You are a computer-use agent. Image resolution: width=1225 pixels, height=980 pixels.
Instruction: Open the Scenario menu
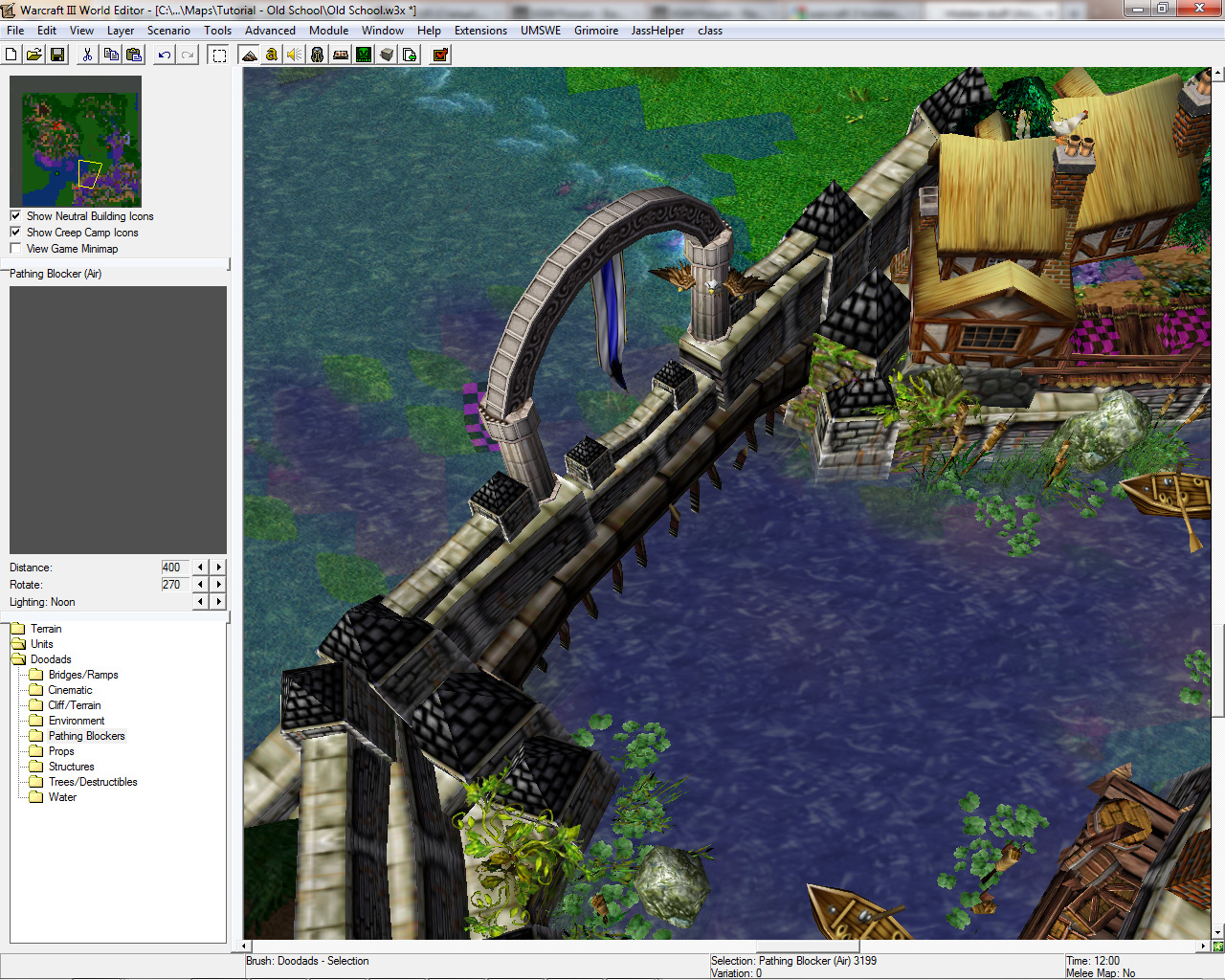[168, 31]
